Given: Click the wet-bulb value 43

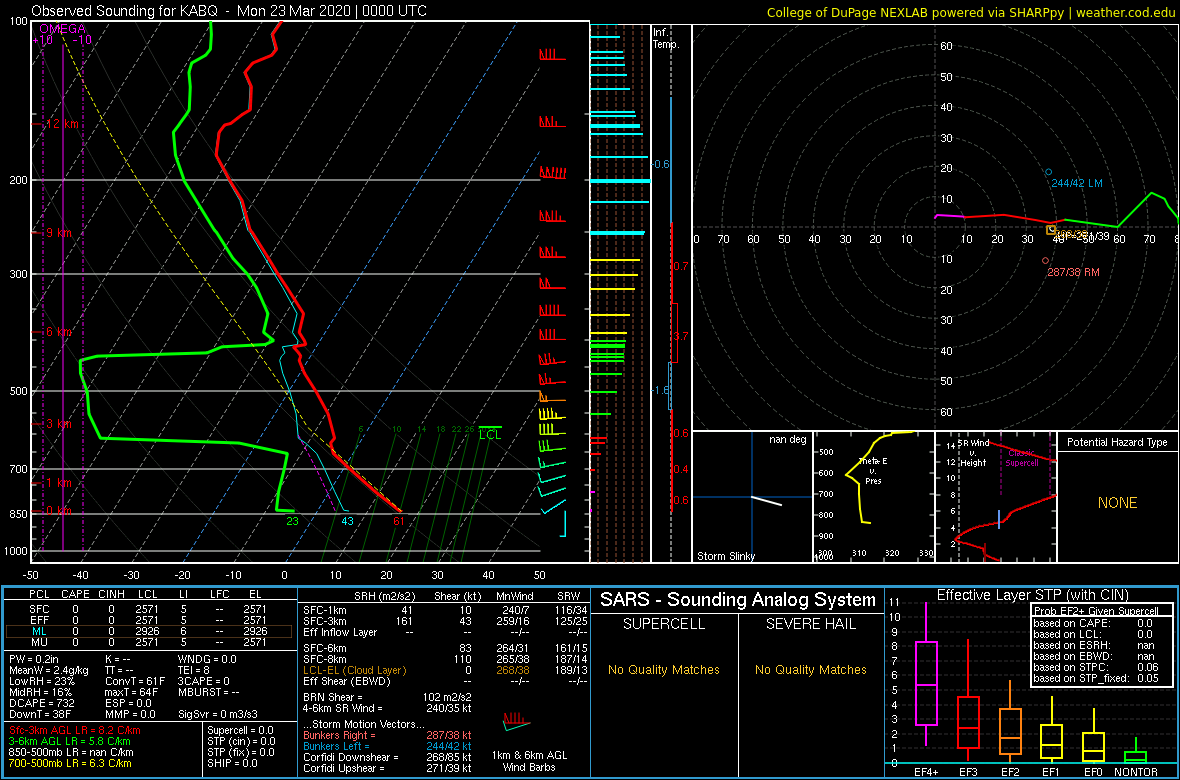Looking at the screenshot, I should [x=347, y=521].
